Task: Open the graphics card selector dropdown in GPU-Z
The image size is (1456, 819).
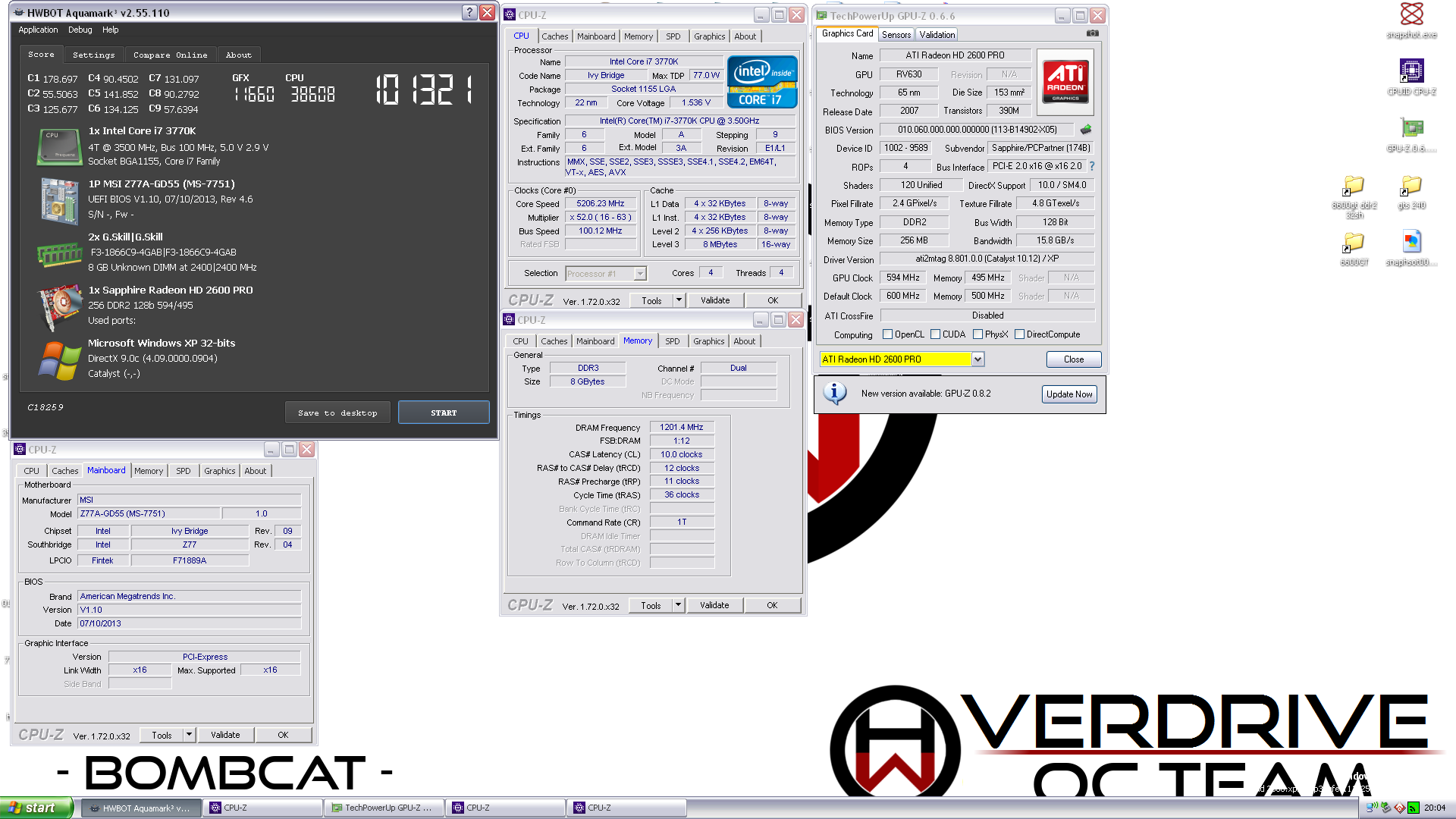Action: [x=977, y=359]
